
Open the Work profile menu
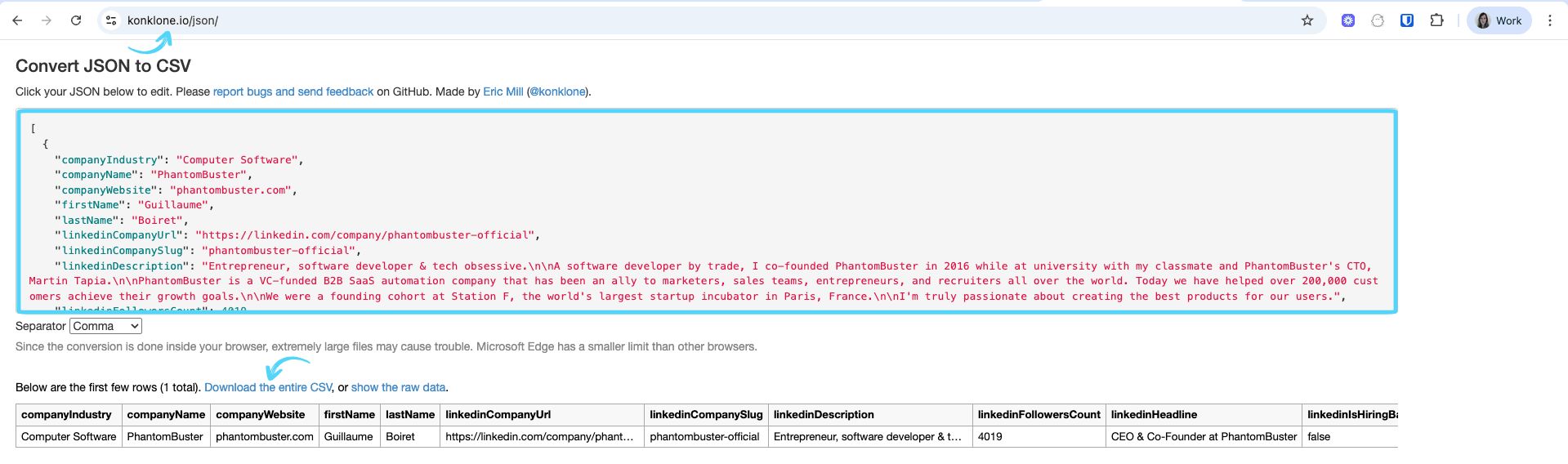click(x=1499, y=20)
